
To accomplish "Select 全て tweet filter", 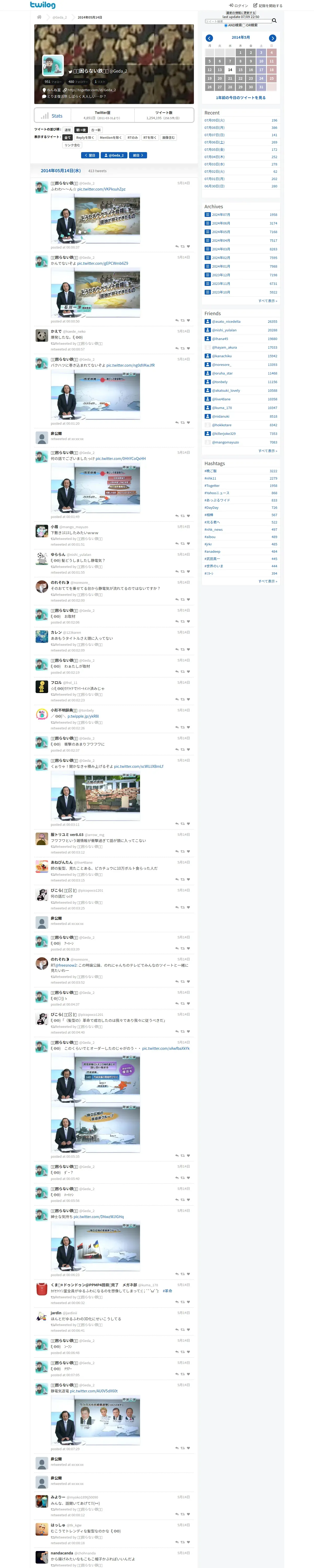I will pos(68,137).
